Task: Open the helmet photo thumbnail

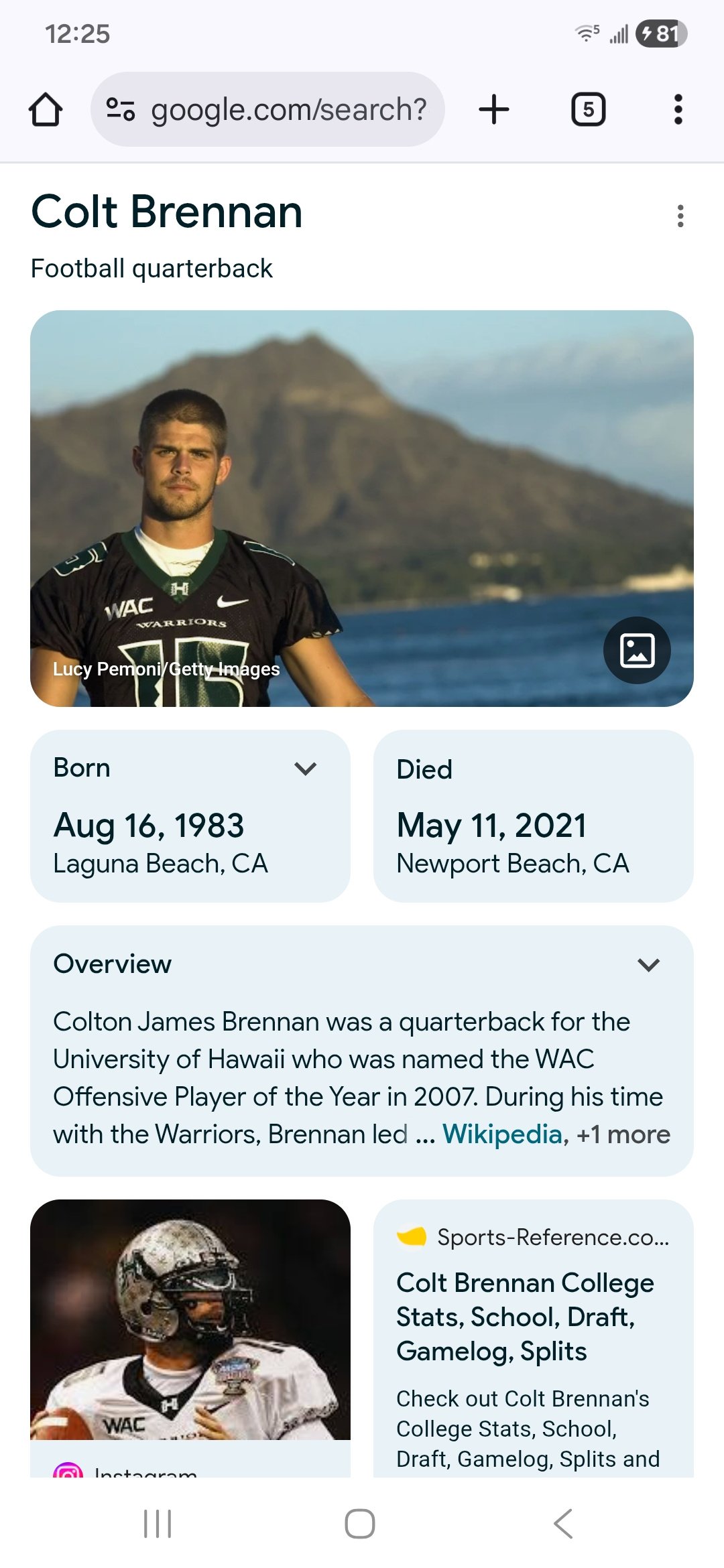Action: [190, 1319]
